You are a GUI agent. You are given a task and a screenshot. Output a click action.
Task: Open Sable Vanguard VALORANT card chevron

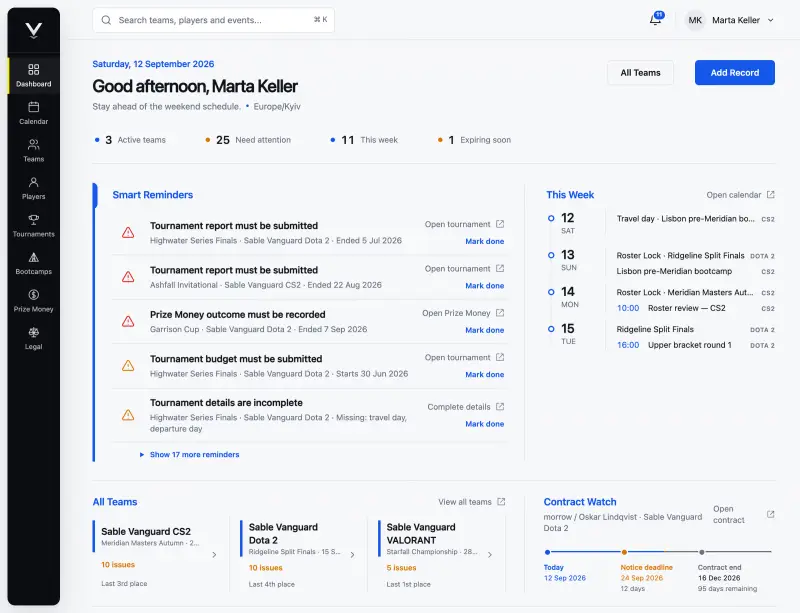pyautogui.click(x=490, y=554)
